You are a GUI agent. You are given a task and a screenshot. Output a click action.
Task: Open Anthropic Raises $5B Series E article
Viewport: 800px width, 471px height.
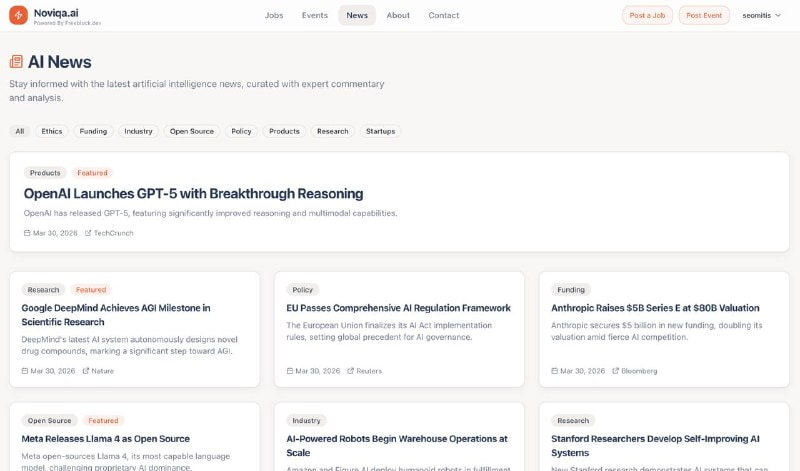coord(655,308)
